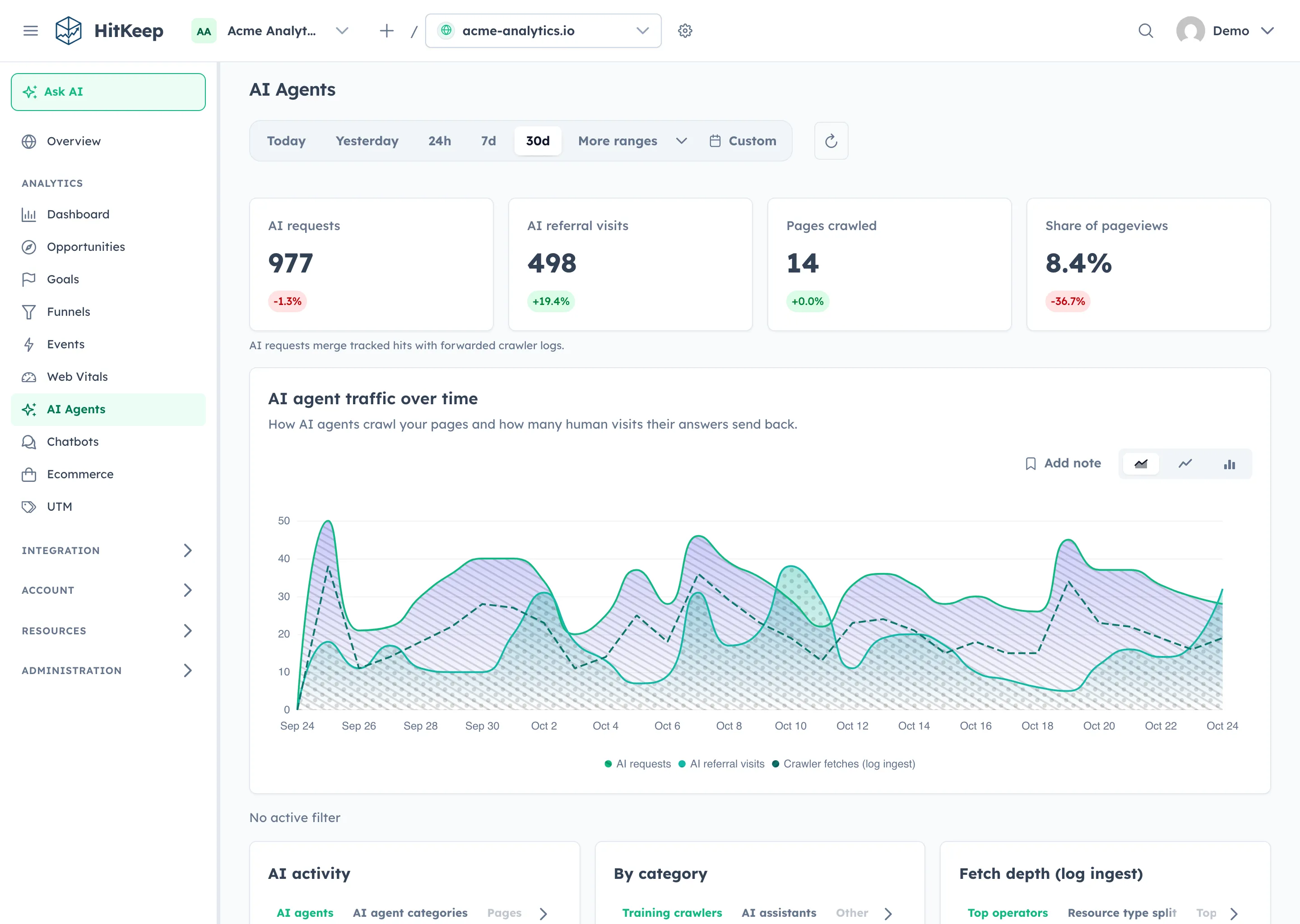1300x924 pixels.
Task: Open the Demo user menu
Action: point(1225,31)
